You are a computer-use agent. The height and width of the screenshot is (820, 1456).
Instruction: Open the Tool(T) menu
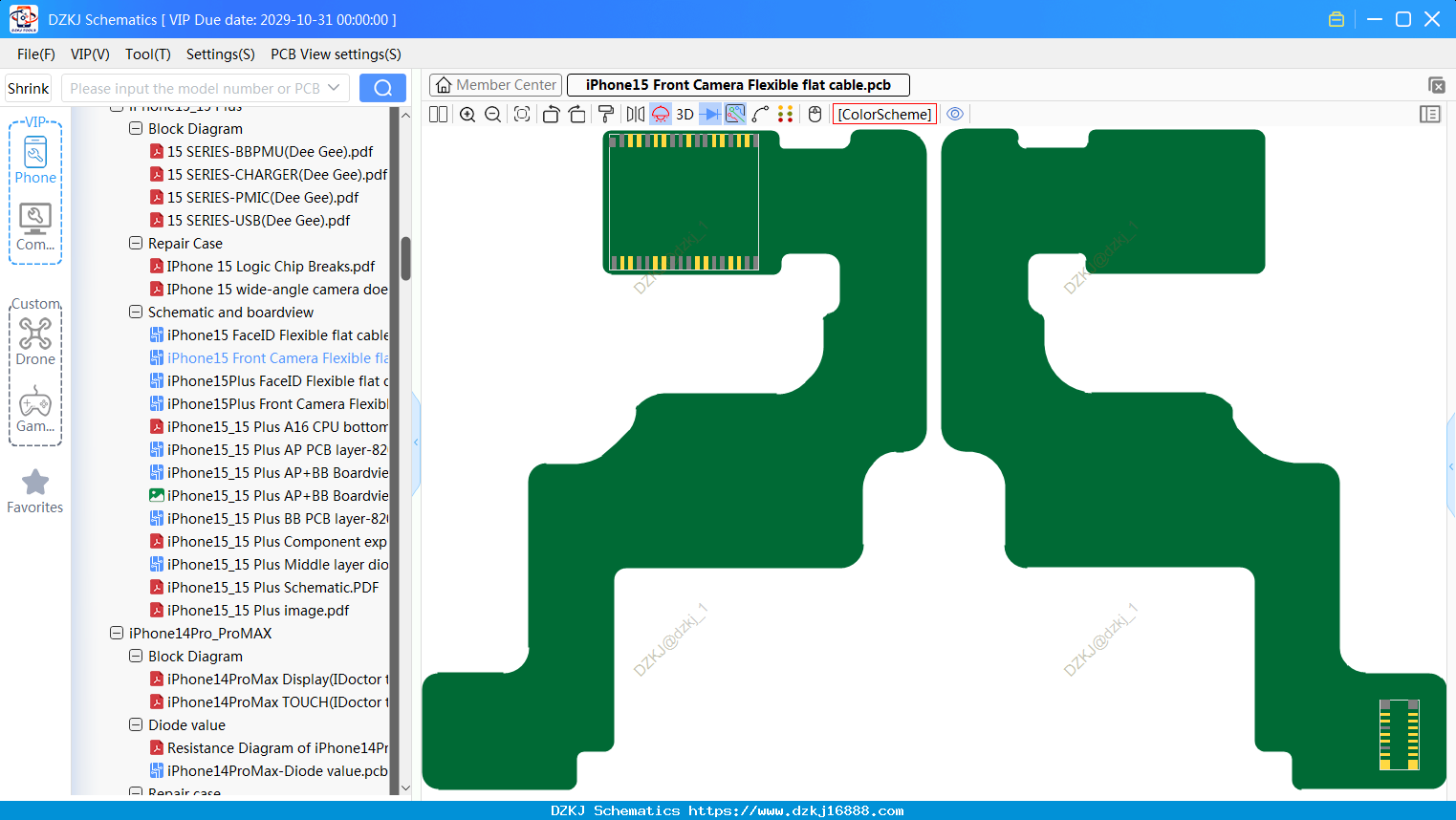coord(148,54)
